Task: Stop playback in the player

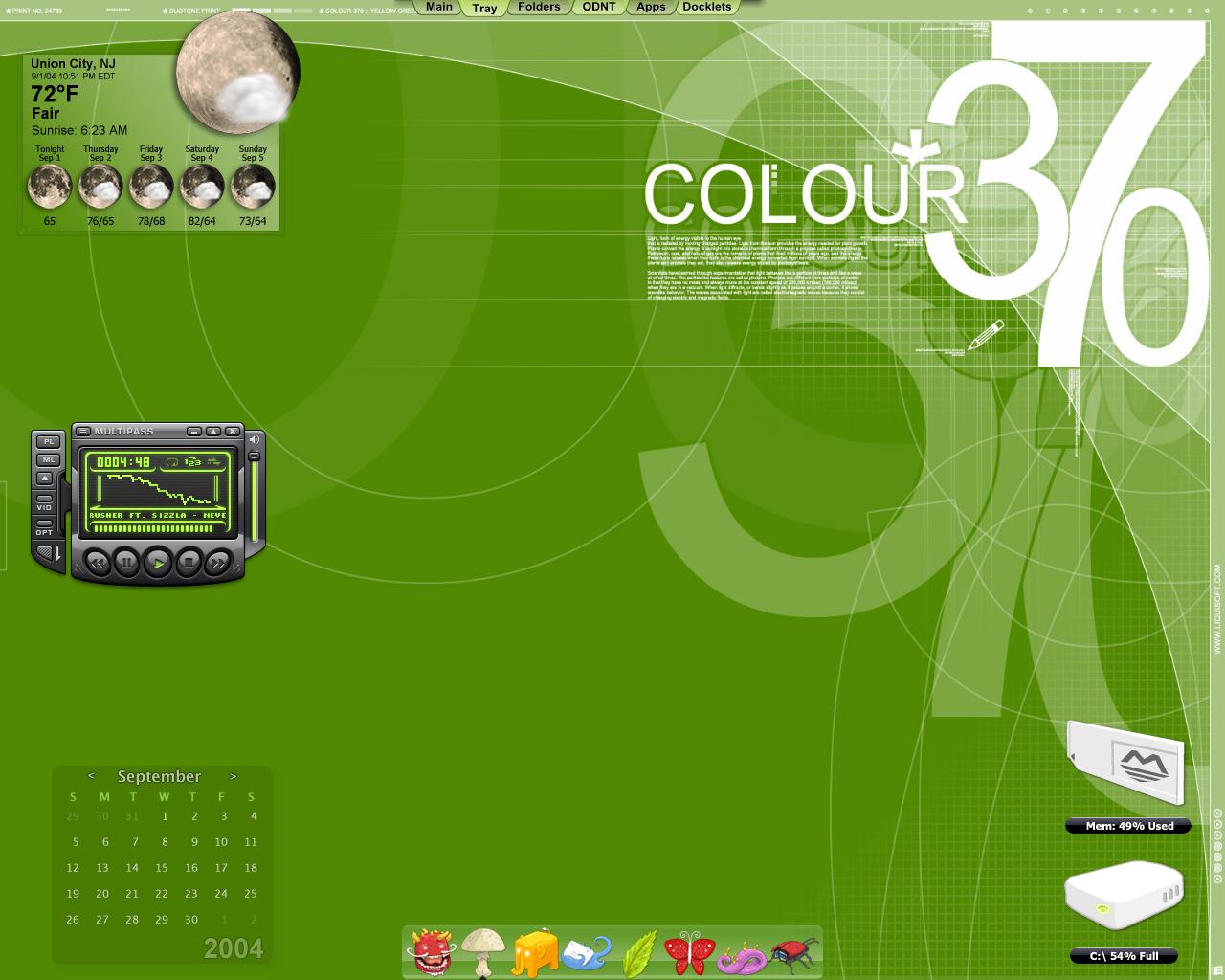Action: [x=189, y=563]
